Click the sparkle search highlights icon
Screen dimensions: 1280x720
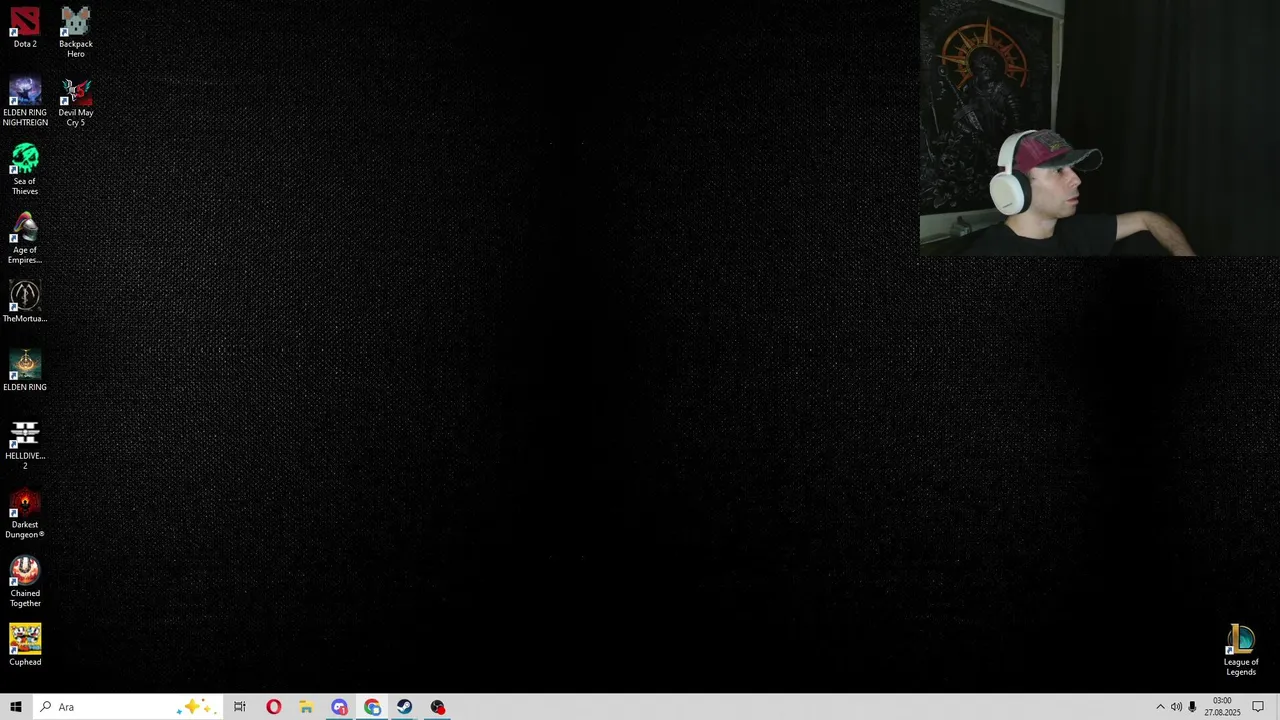(x=194, y=707)
